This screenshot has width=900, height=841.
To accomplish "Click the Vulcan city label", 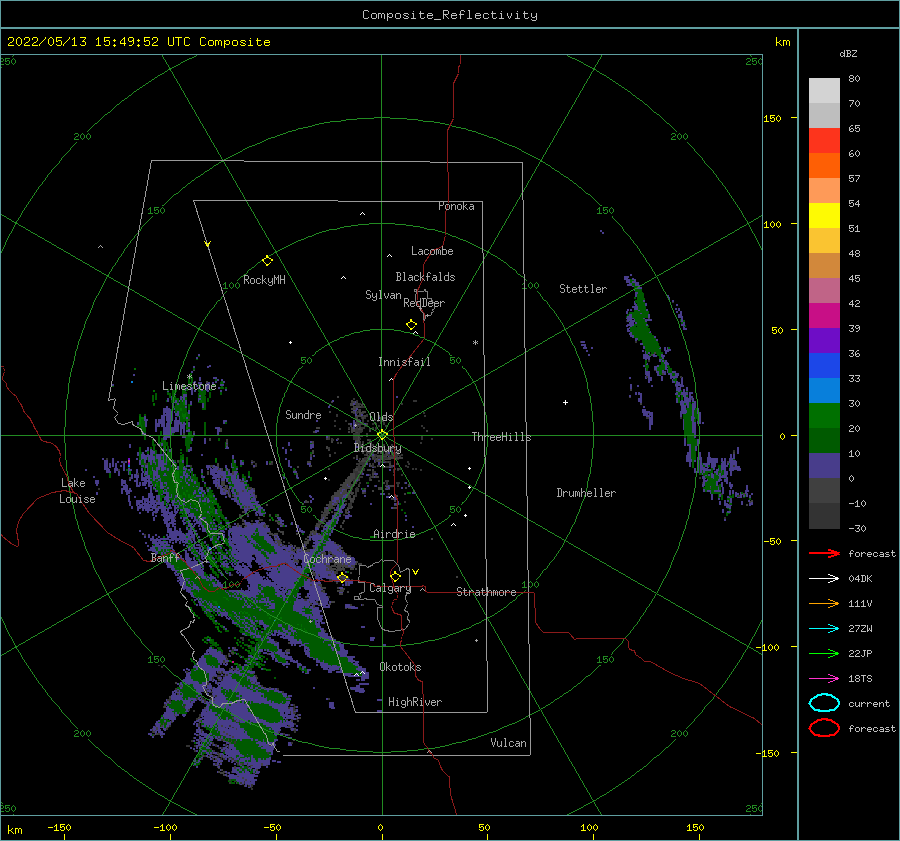I will coord(508,743).
